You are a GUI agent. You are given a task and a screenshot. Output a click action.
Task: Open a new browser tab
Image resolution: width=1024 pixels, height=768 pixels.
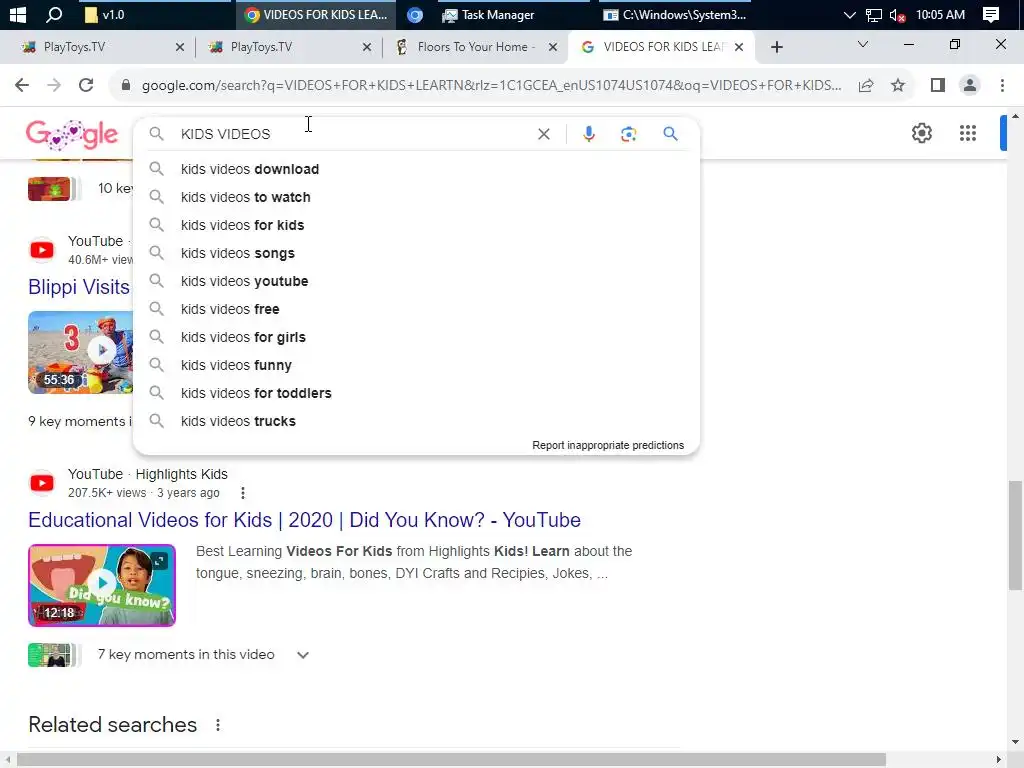[776, 47]
